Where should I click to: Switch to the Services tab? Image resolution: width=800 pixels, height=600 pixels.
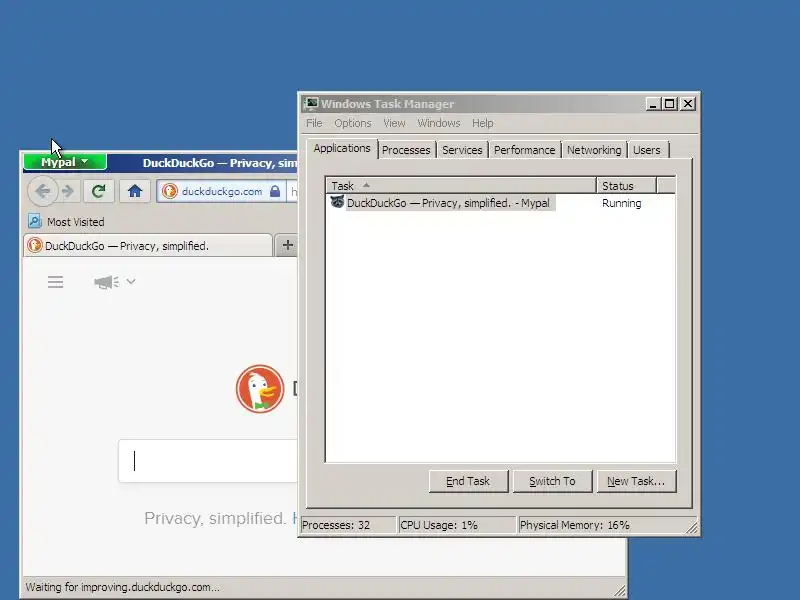click(x=462, y=150)
